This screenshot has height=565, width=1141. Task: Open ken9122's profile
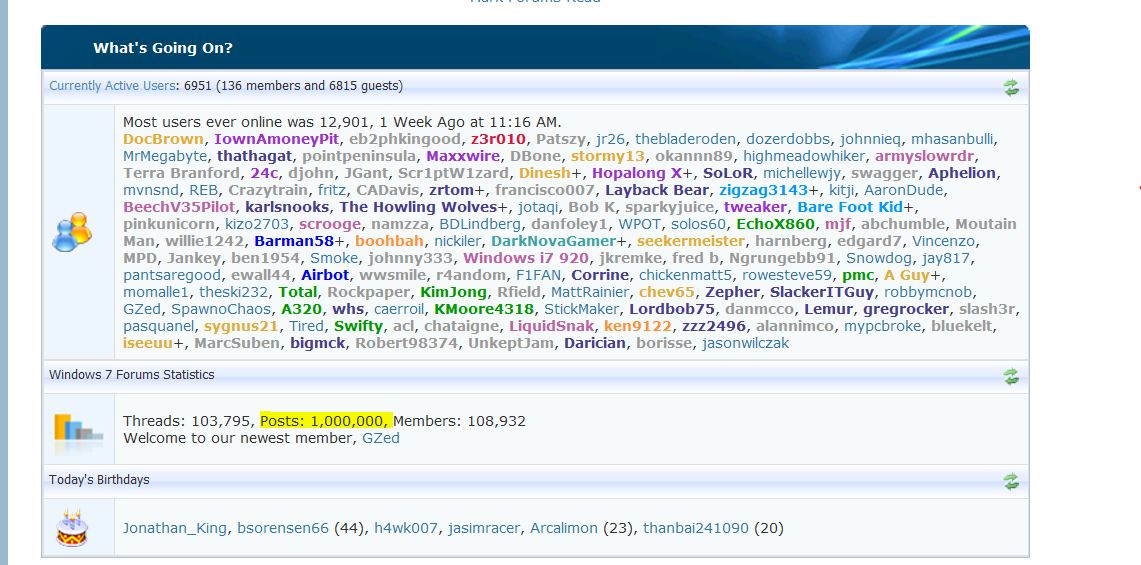[637, 325]
